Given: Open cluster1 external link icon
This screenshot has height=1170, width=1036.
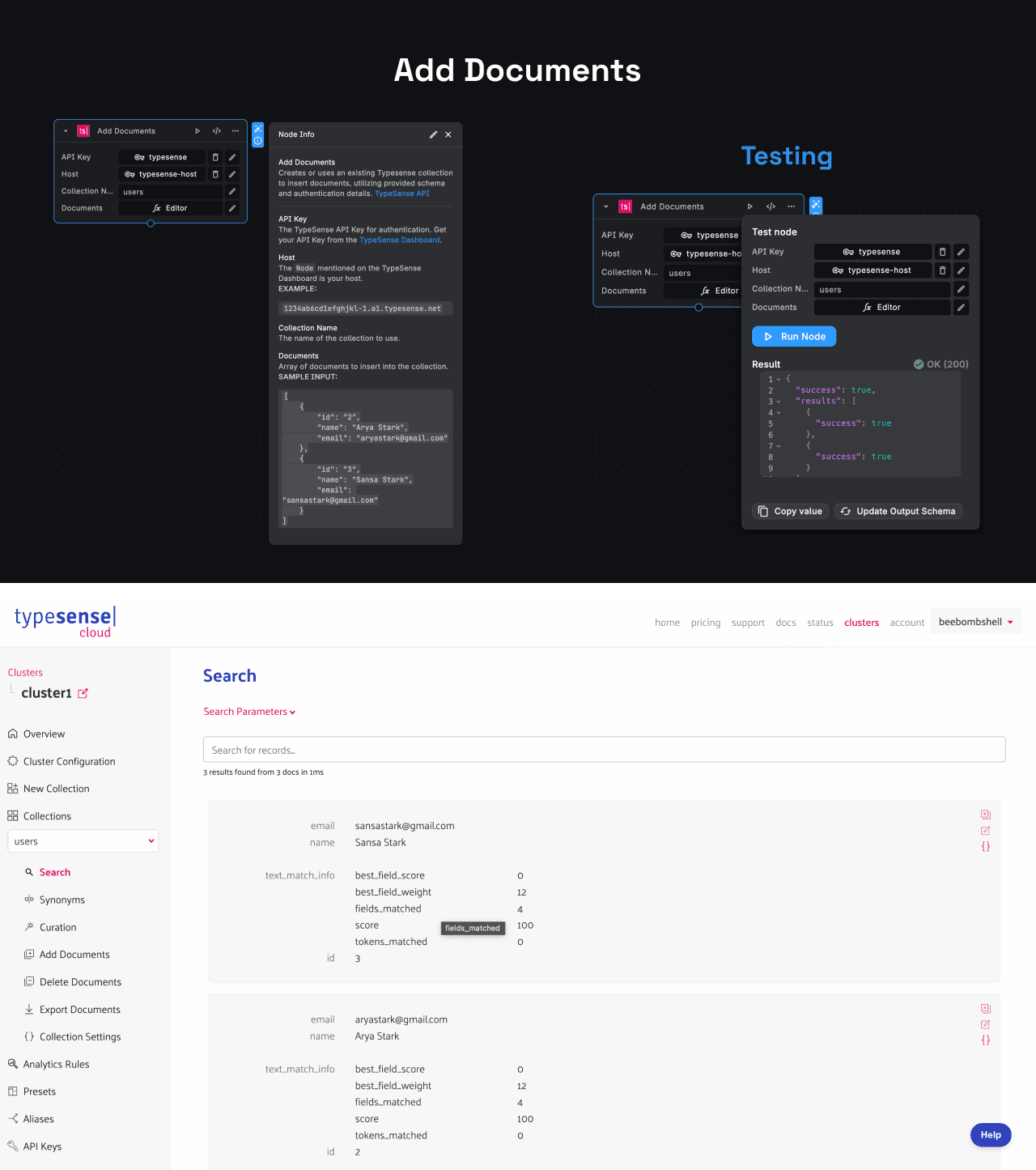Looking at the screenshot, I should 83,694.
